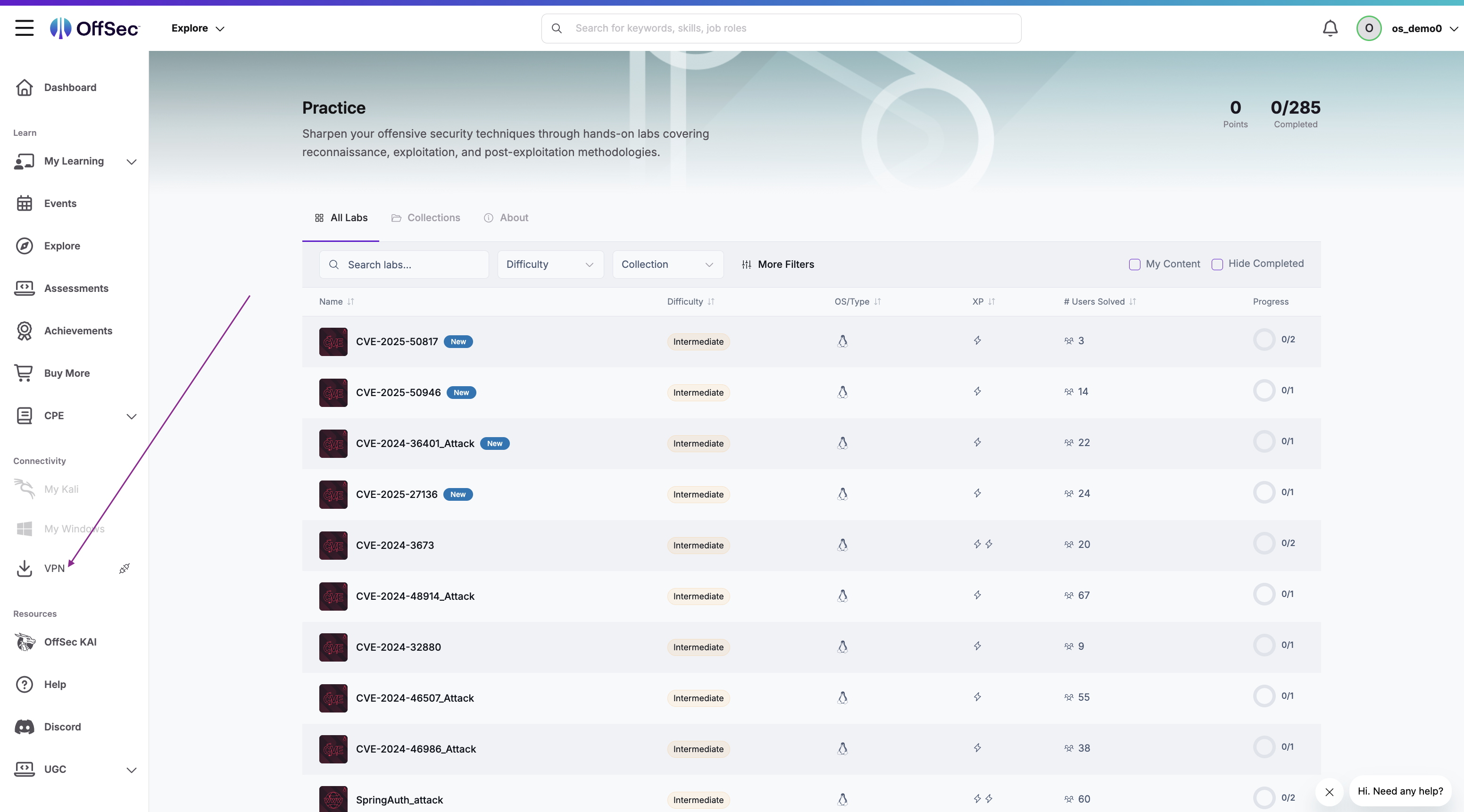Open Achievements badge icon

[25, 331]
